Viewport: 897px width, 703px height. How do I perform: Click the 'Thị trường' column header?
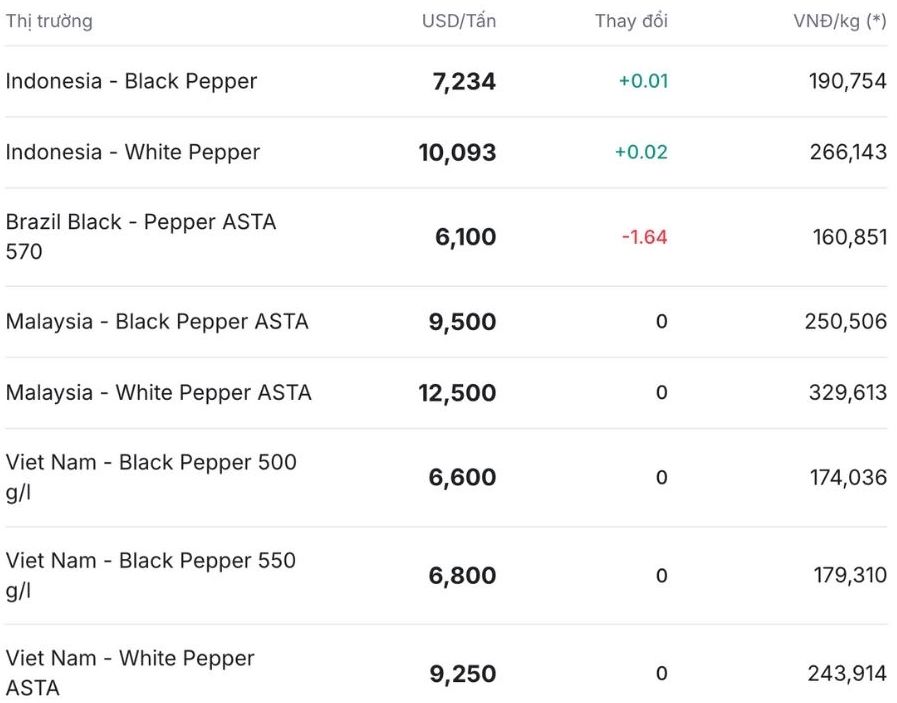point(49,21)
